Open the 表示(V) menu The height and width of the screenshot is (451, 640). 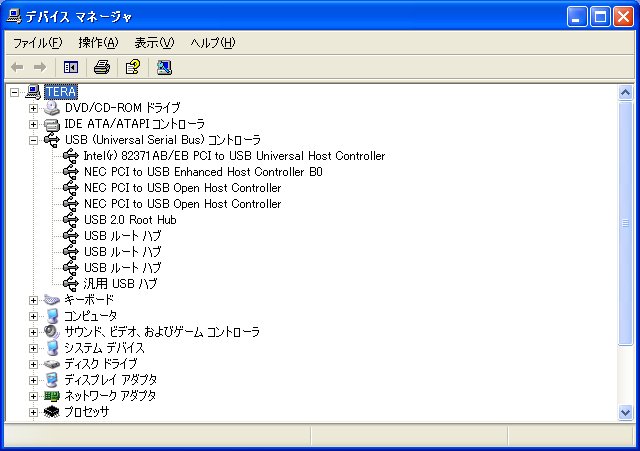(154, 42)
